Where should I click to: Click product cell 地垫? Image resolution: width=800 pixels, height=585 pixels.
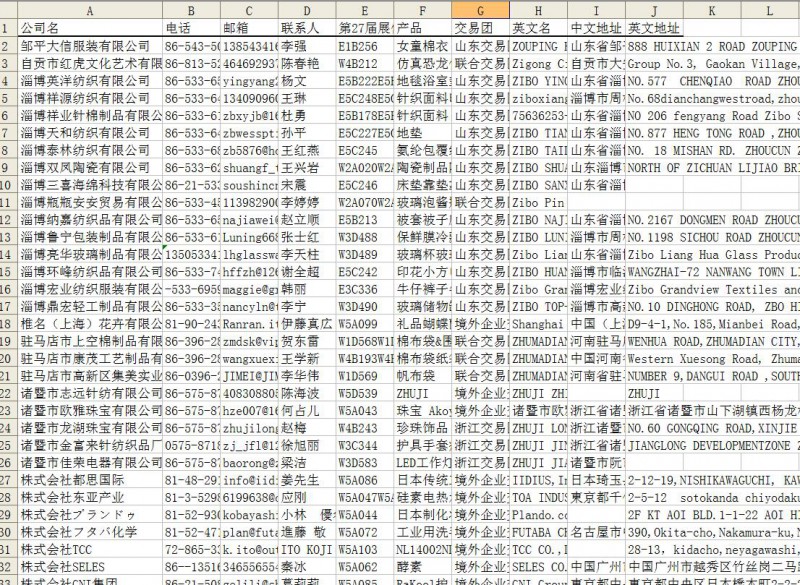pos(423,133)
